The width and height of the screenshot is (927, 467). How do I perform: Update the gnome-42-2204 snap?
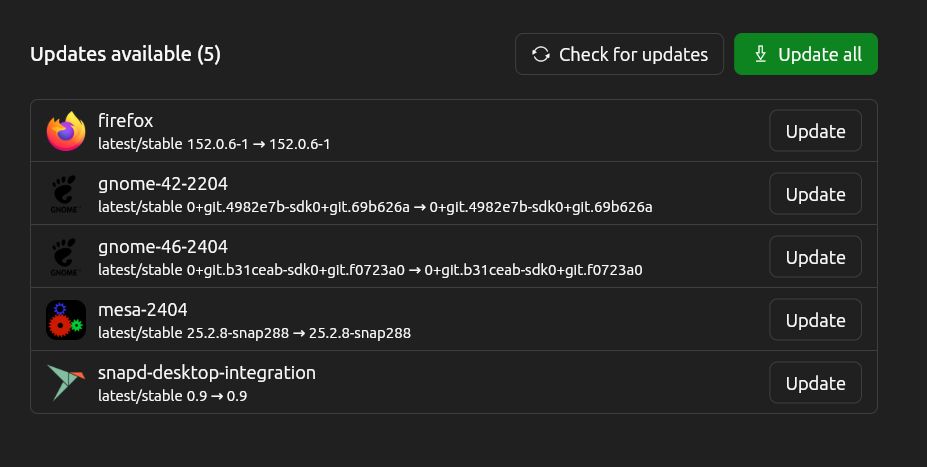(x=815, y=194)
